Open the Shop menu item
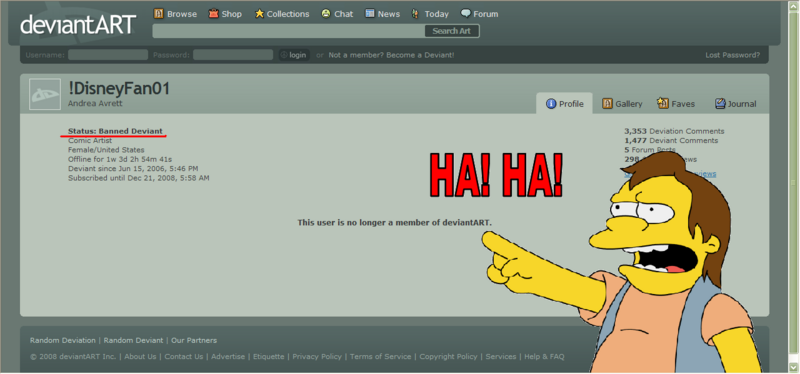This screenshot has width=800, height=374. click(x=225, y=14)
